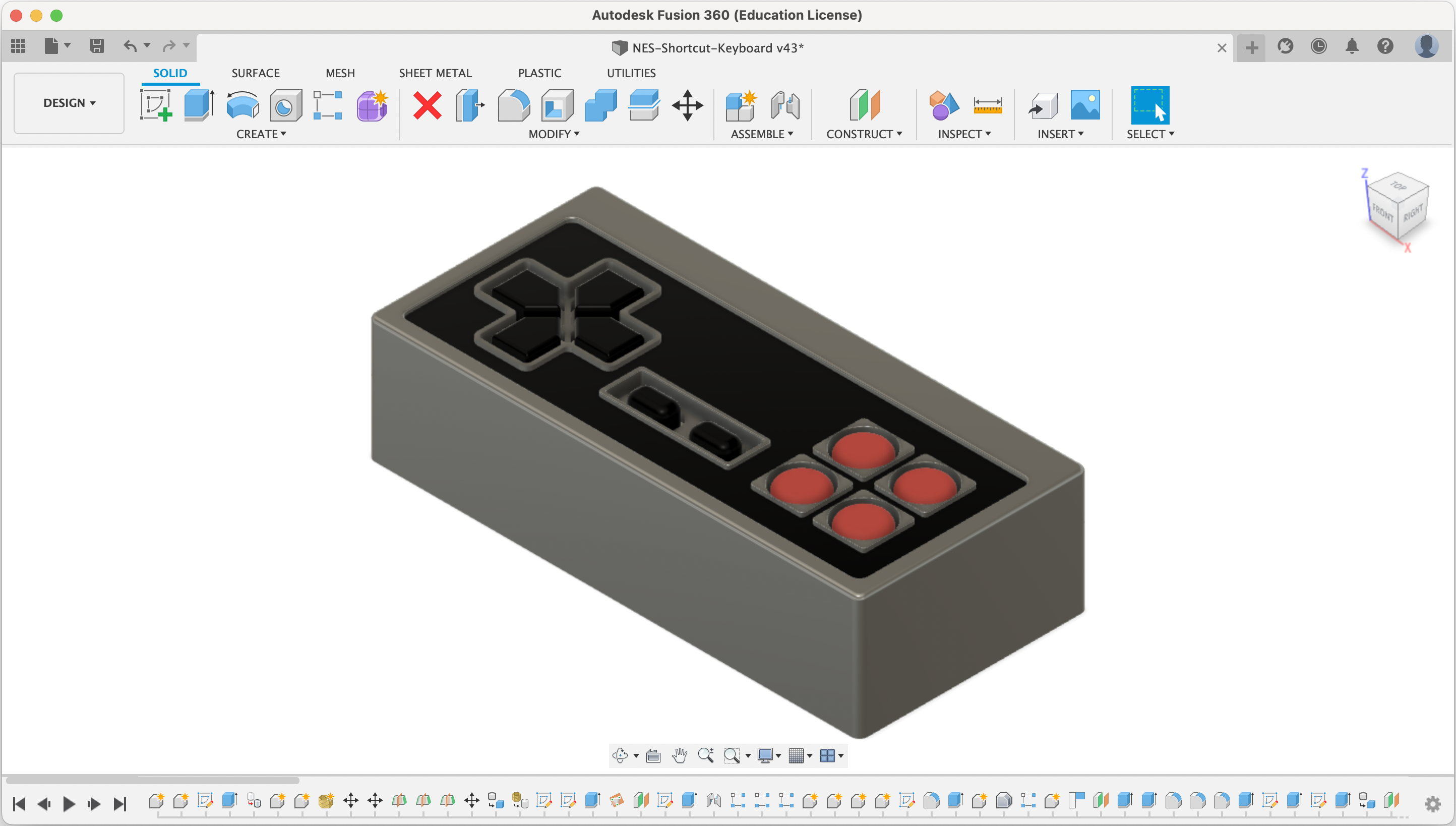This screenshot has width=1456, height=826.
Task: Click the Create Form icon
Action: point(372,105)
